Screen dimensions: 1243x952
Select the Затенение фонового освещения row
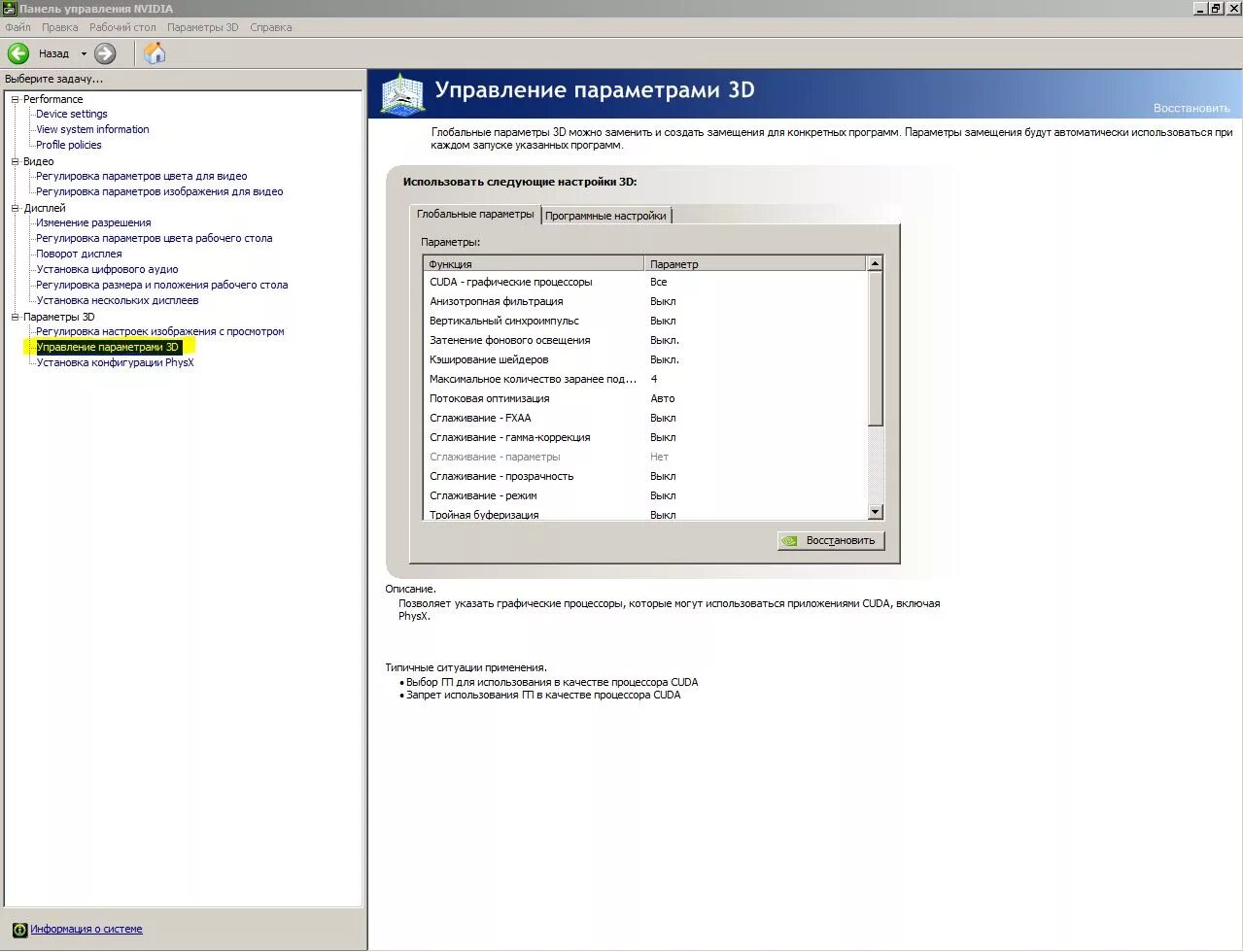tap(645, 340)
